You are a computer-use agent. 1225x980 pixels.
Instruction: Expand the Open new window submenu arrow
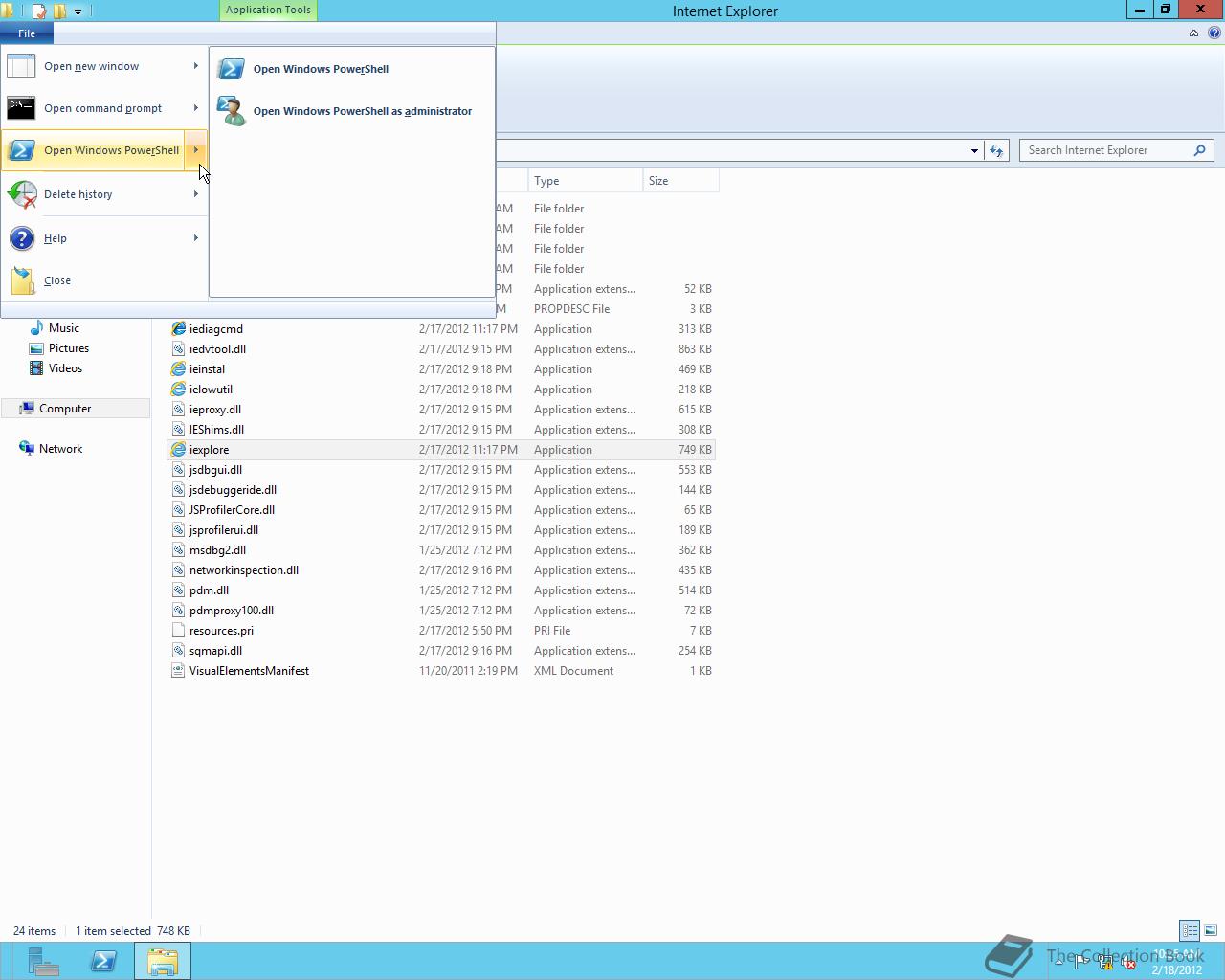(x=195, y=66)
